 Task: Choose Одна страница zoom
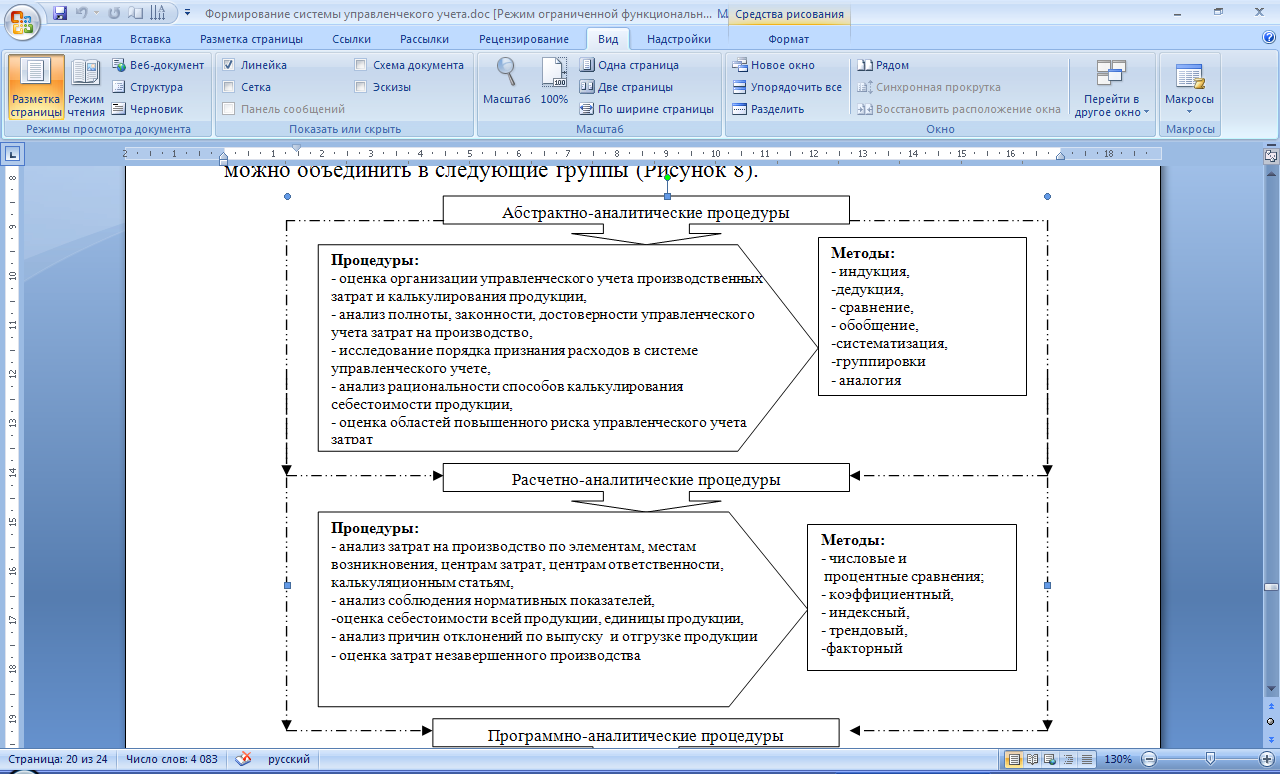click(x=629, y=65)
